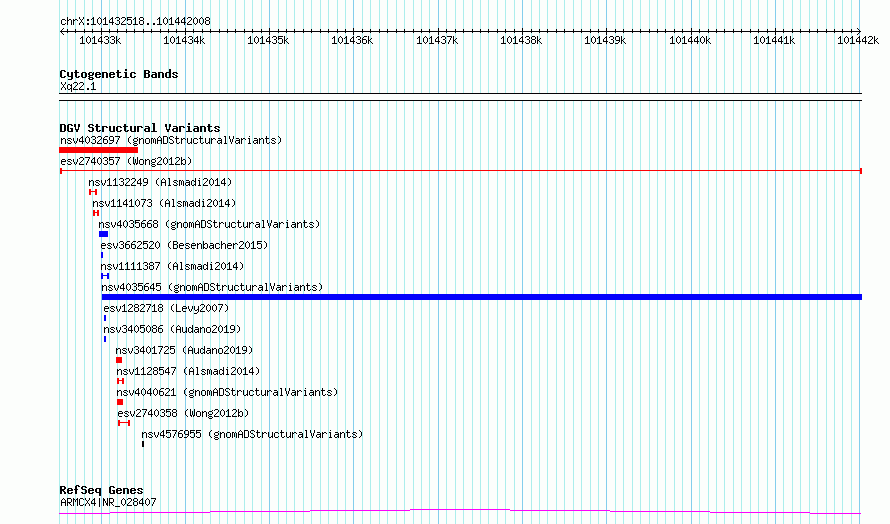Image resolution: width=890 pixels, height=524 pixels.
Task: Select the red nsv4032697 variant bar
Action: pyautogui.click(x=99, y=150)
